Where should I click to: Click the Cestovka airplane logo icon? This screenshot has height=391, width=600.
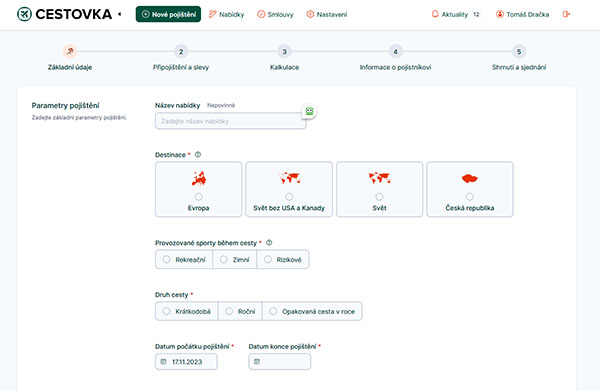pyautogui.click(x=24, y=14)
